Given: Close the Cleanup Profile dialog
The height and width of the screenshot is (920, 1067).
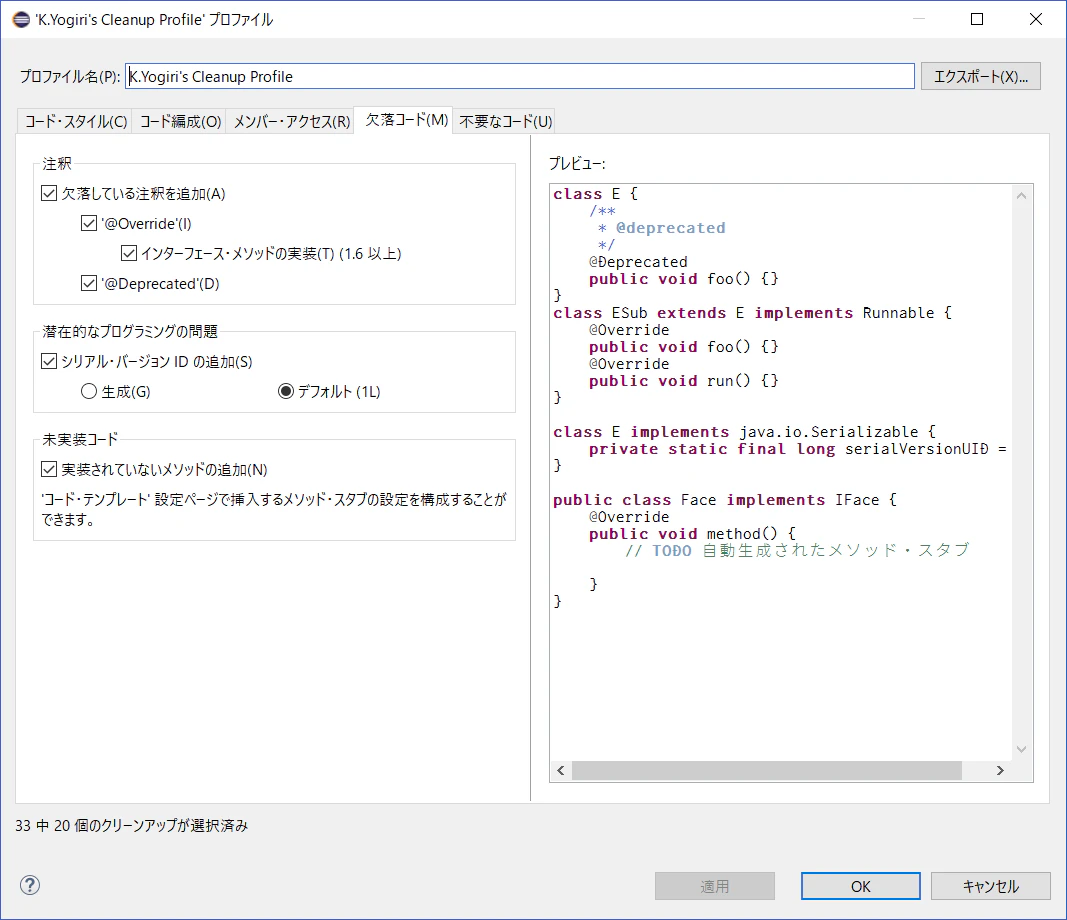Looking at the screenshot, I should [1036, 19].
